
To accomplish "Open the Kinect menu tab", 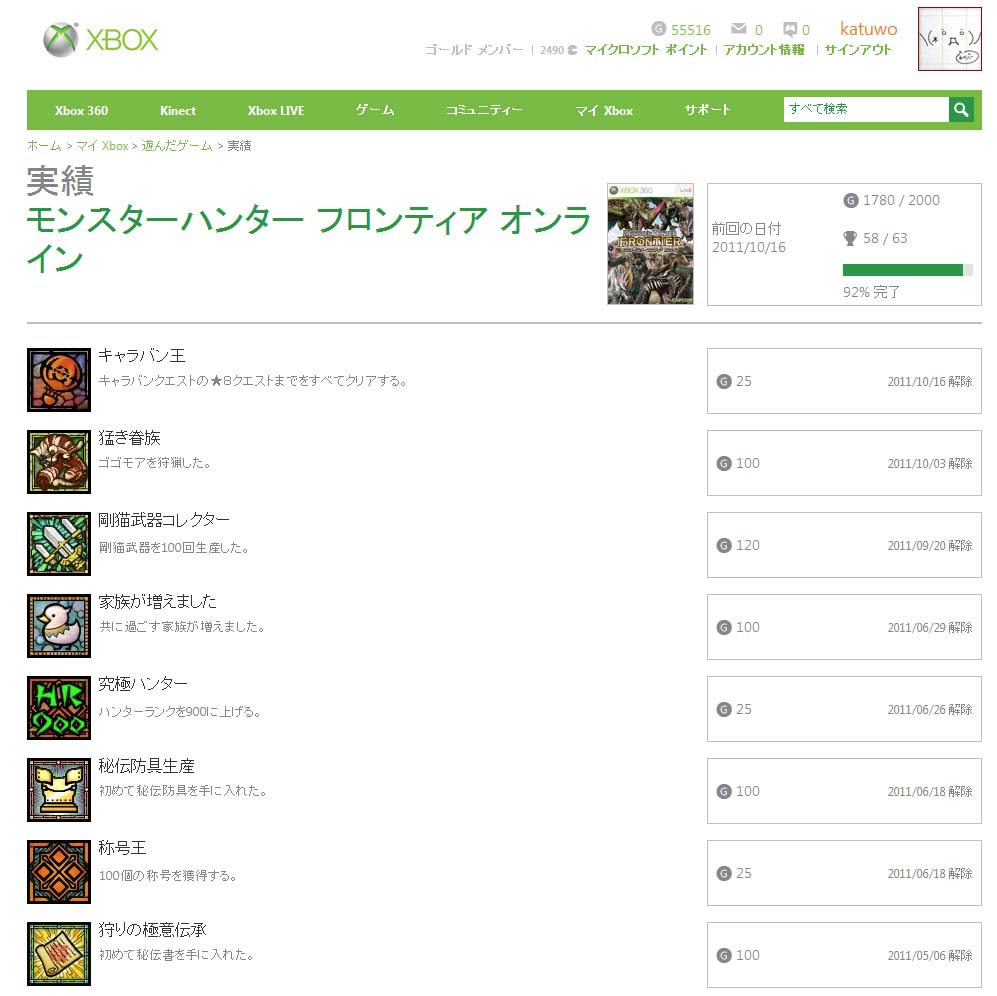I will click(x=178, y=111).
